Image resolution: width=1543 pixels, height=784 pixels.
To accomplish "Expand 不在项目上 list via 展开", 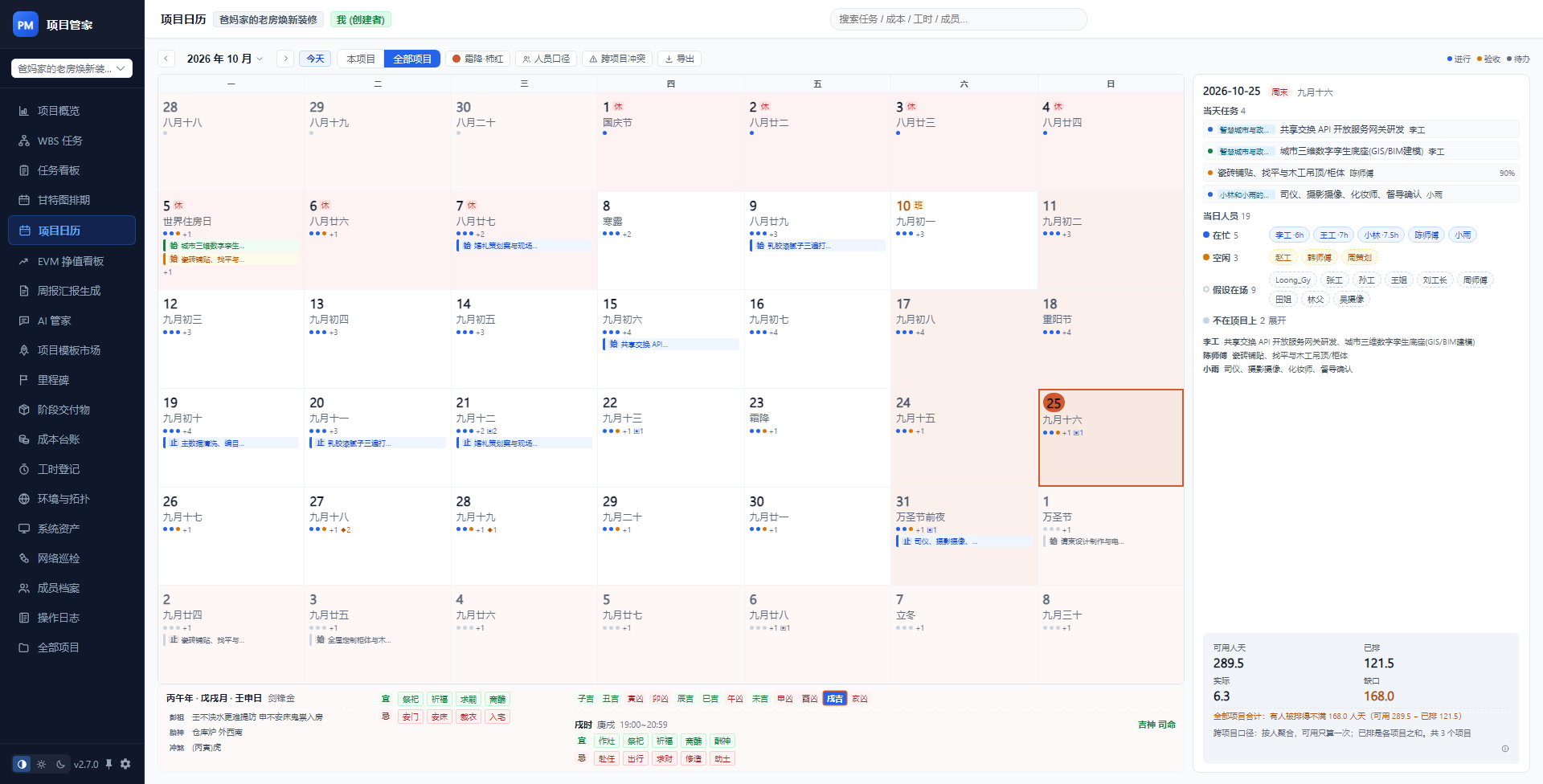I will point(1277,321).
